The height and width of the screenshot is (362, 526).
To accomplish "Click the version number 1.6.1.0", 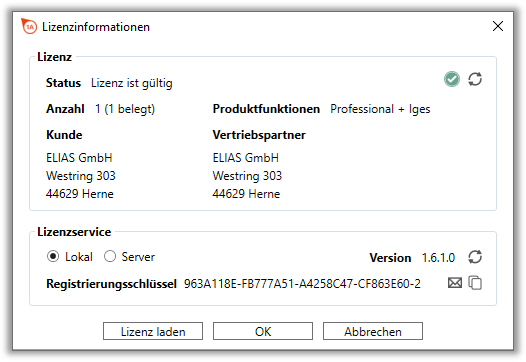I will pyautogui.click(x=438, y=258).
